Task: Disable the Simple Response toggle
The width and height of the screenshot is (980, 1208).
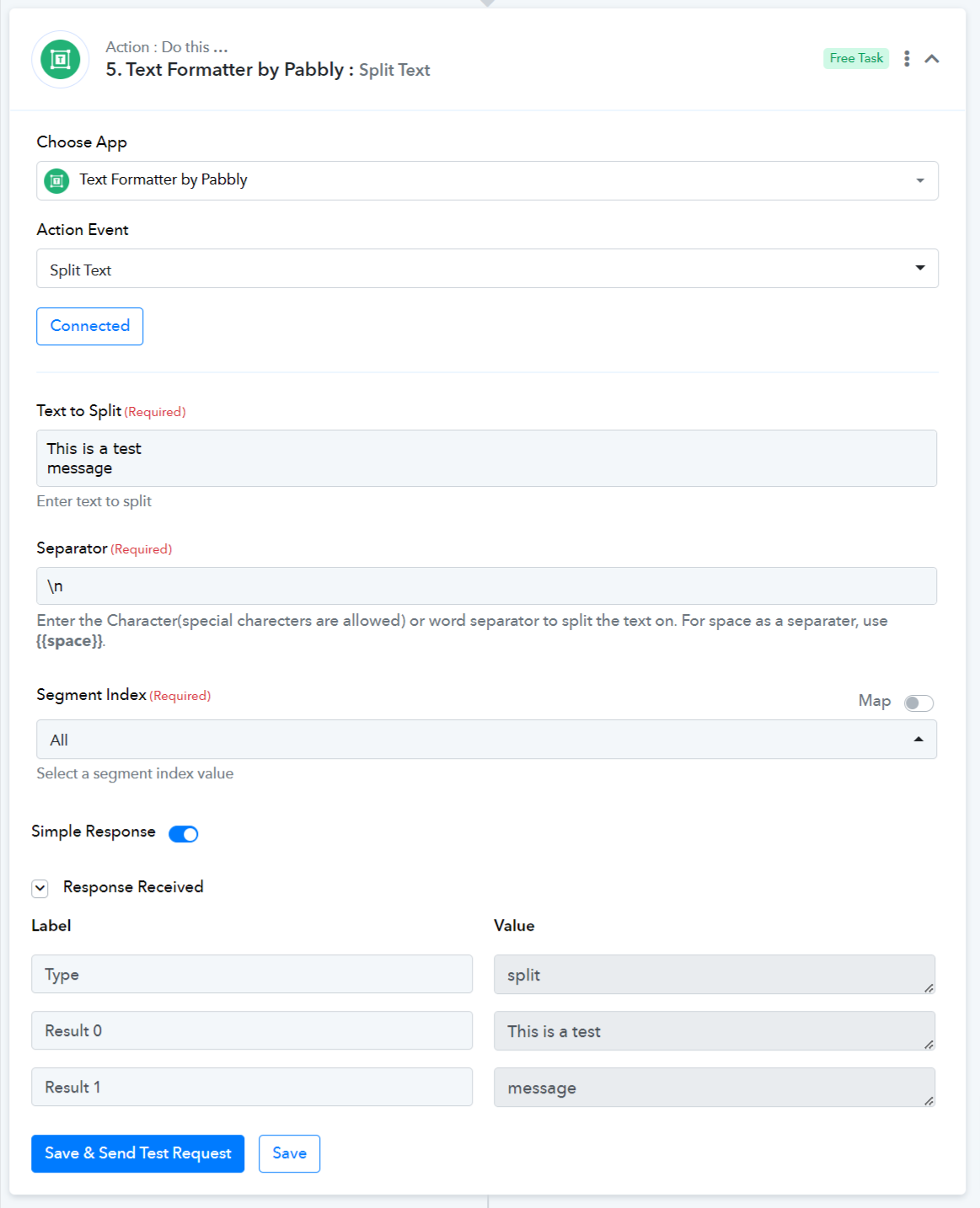Action: (x=184, y=834)
